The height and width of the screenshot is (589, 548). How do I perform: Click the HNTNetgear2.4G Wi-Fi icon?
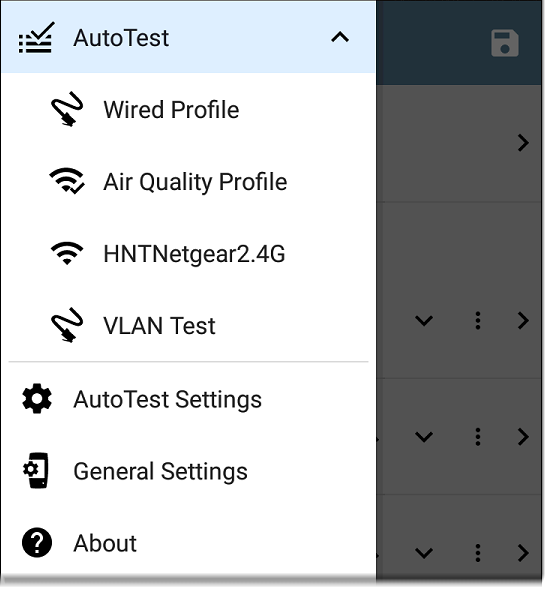pyautogui.click(x=67, y=253)
